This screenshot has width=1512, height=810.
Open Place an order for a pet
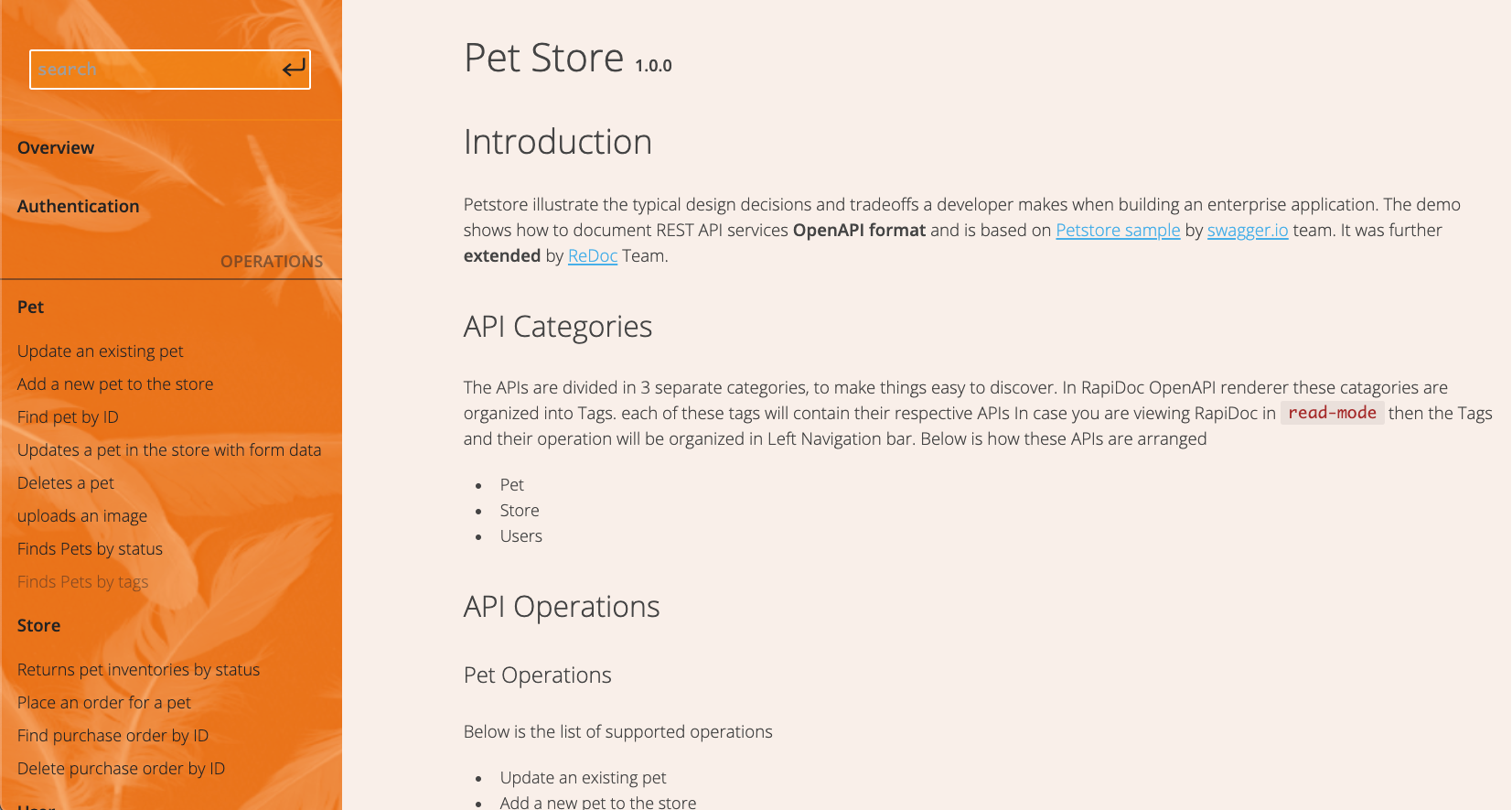pos(104,702)
